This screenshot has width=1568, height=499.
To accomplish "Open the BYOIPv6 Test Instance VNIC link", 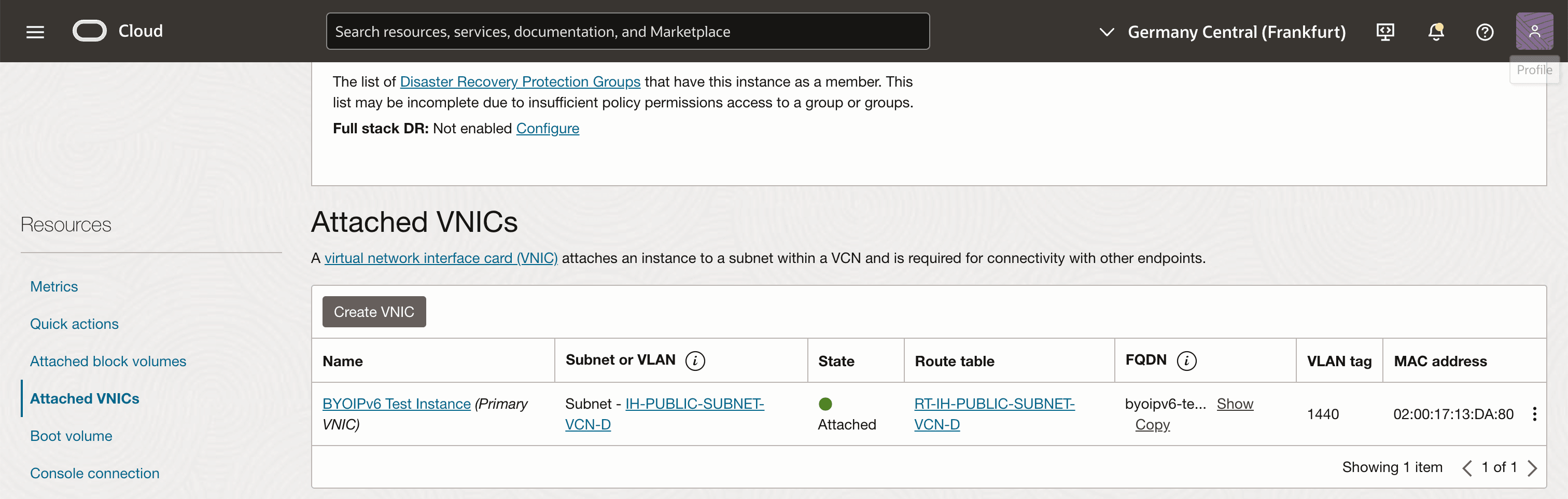I will (396, 404).
